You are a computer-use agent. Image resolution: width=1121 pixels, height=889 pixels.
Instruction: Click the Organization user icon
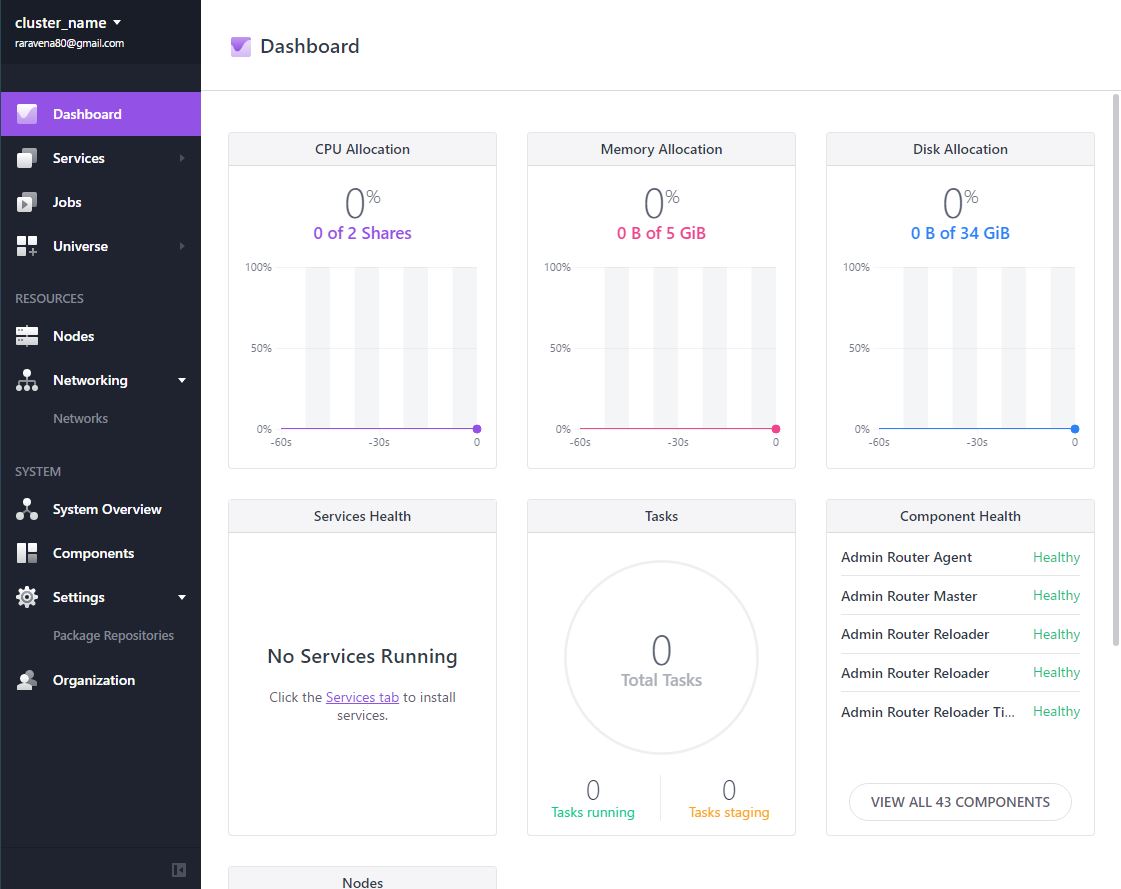coord(26,680)
